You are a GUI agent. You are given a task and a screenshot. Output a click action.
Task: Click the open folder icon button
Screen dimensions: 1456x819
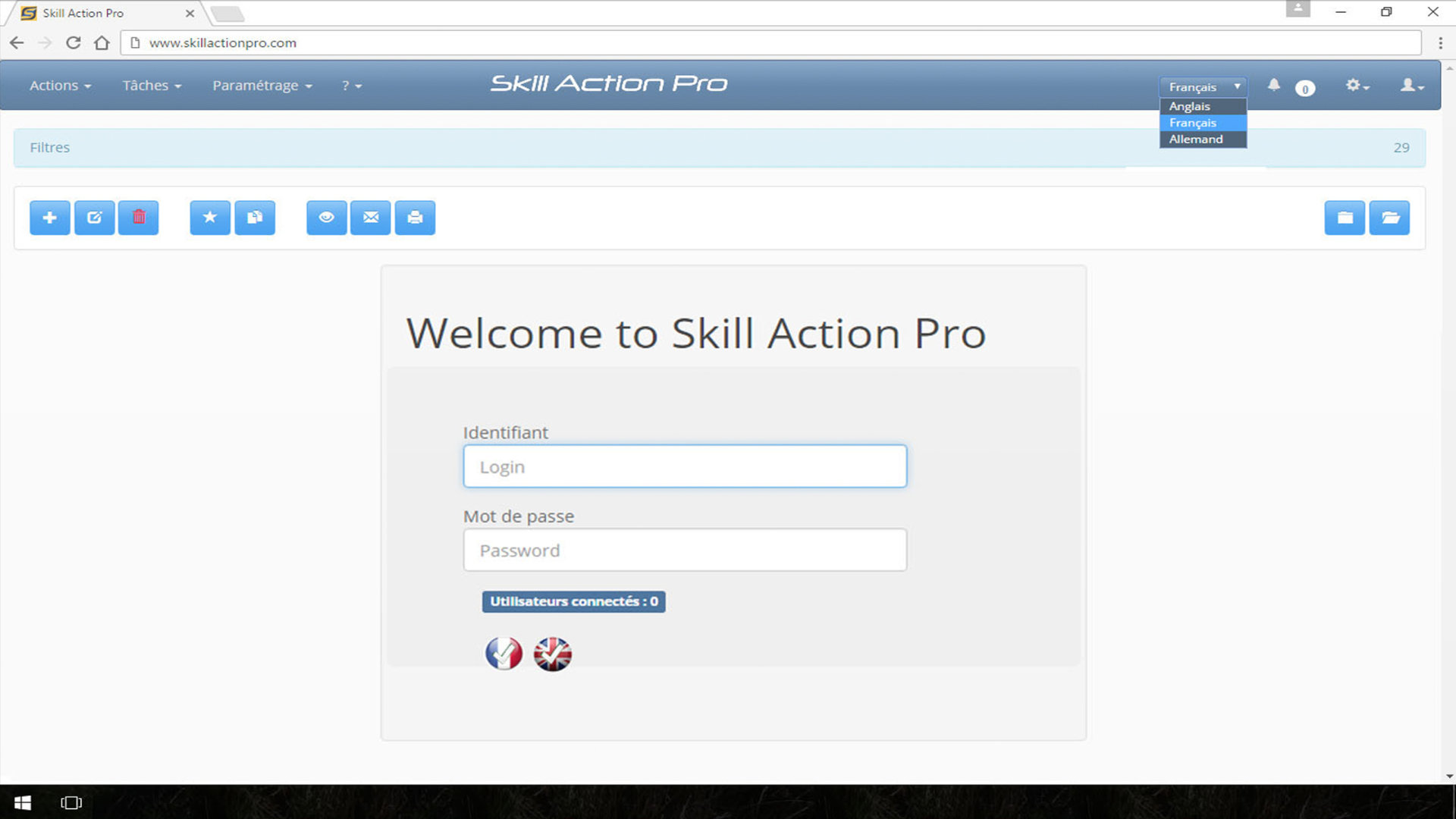pyautogui.click(x=1389, y=218)
